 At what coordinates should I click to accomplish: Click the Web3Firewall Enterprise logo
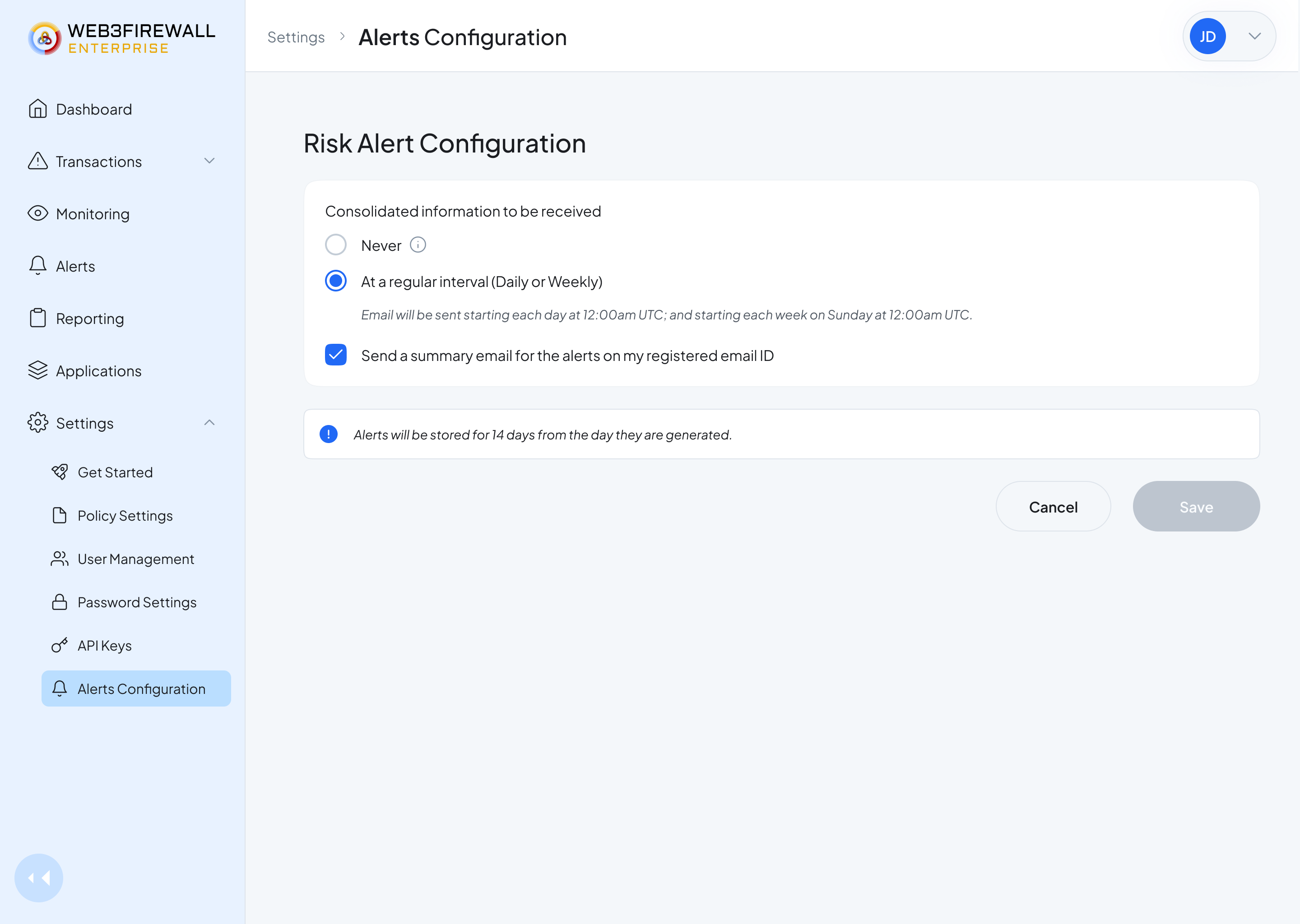pyautogui.click(x=121, y=38)
